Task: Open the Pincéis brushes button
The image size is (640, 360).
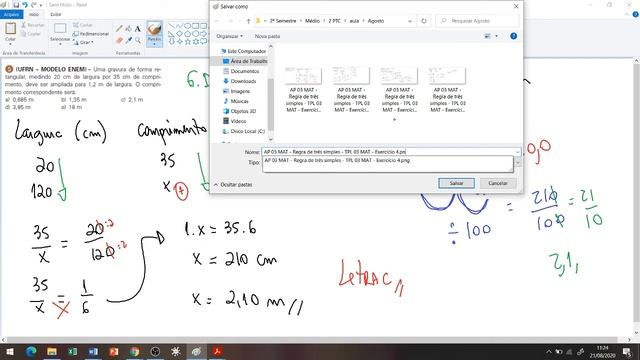Action: pos(154,33)
